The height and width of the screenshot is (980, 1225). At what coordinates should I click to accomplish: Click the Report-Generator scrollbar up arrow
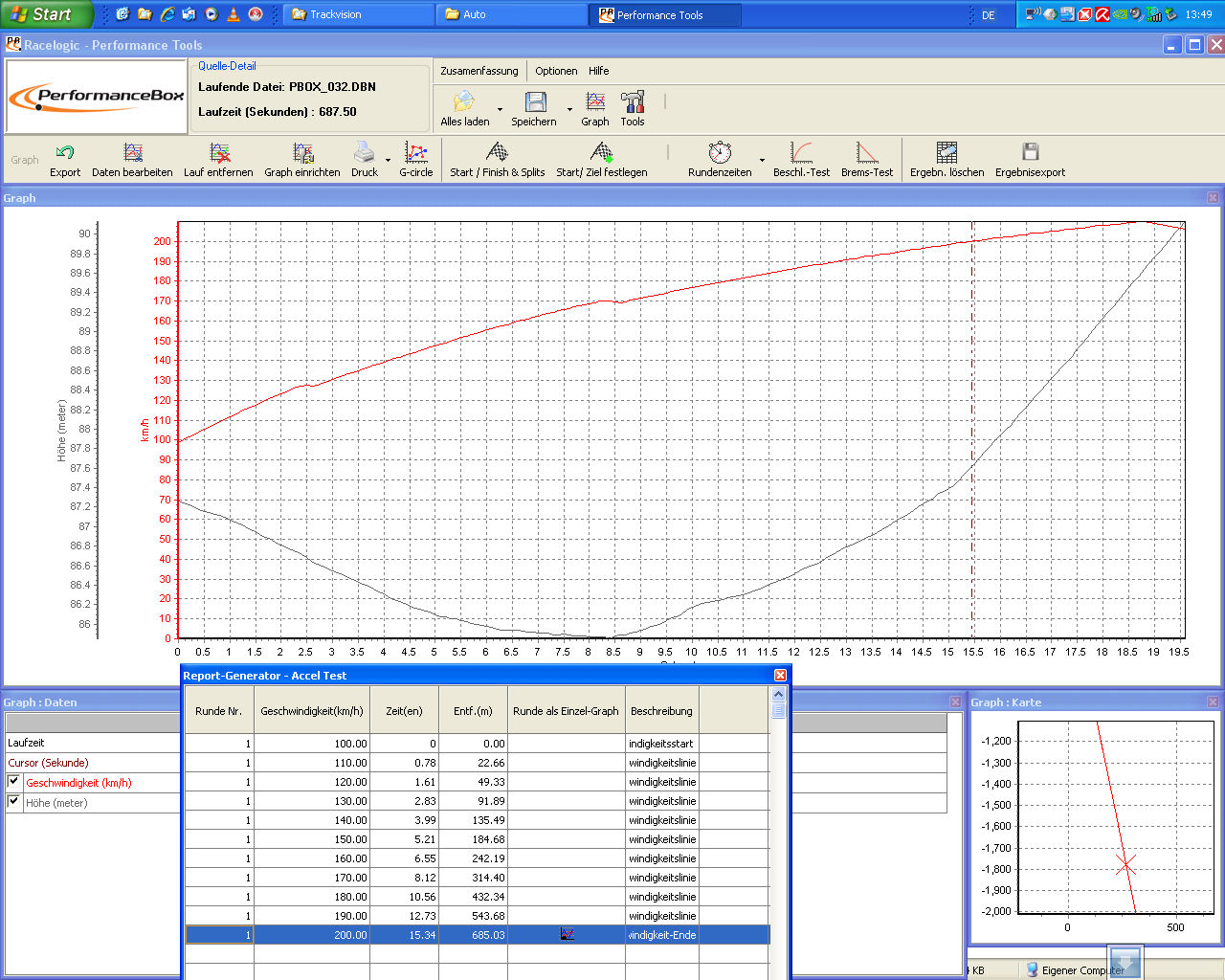coord(778,694)
